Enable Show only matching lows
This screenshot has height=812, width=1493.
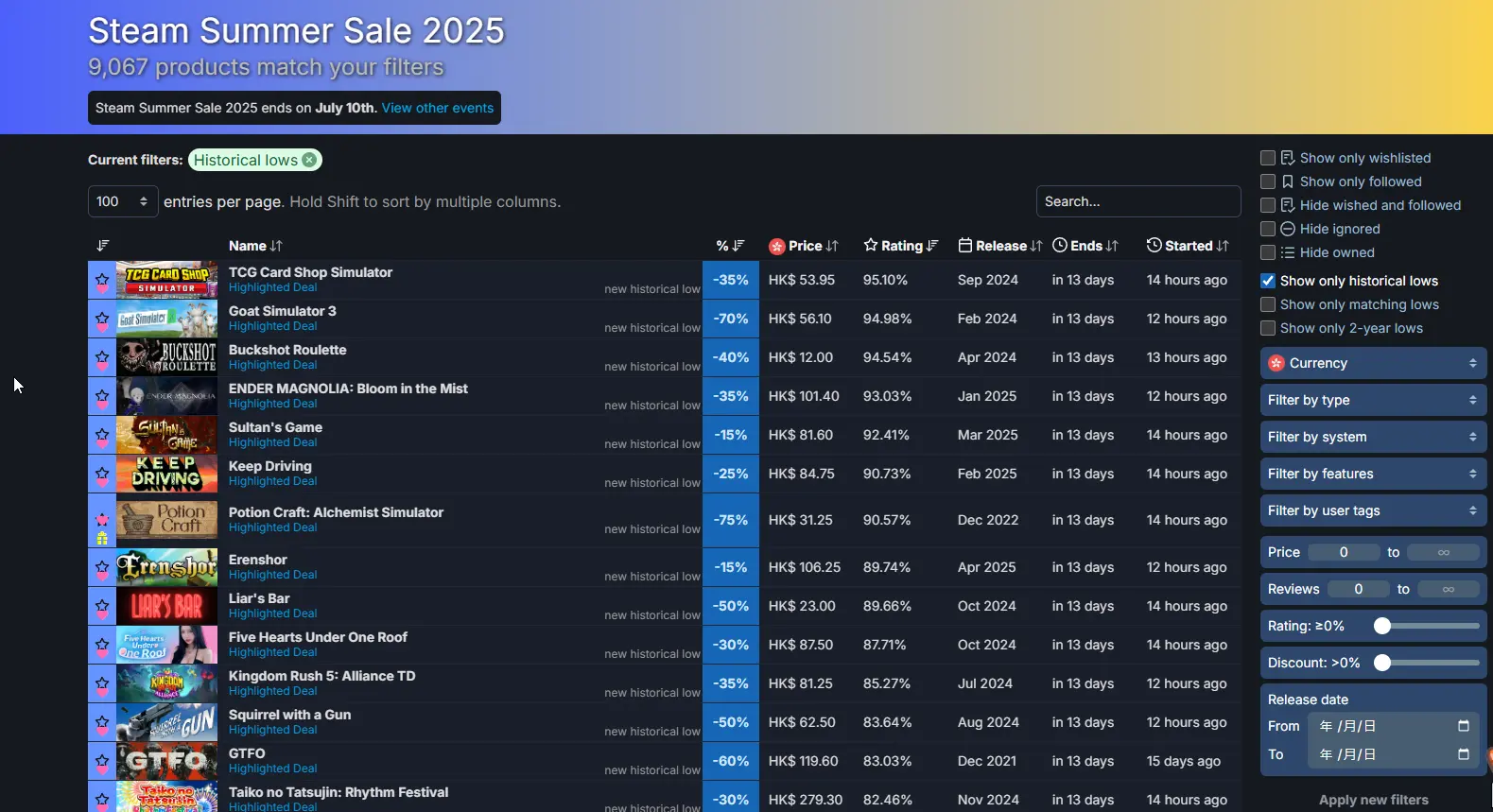click(x=1268, y=304)
